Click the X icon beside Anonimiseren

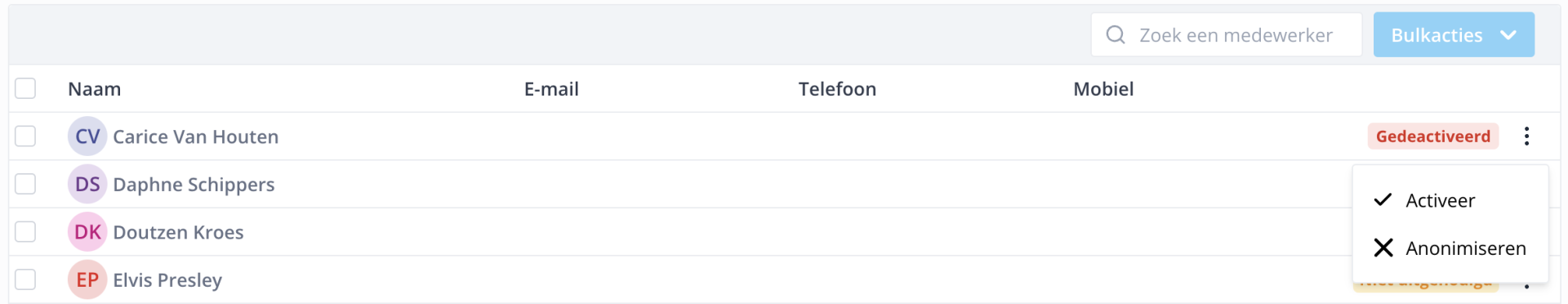pyautogui.click(x=1383, y=248)
